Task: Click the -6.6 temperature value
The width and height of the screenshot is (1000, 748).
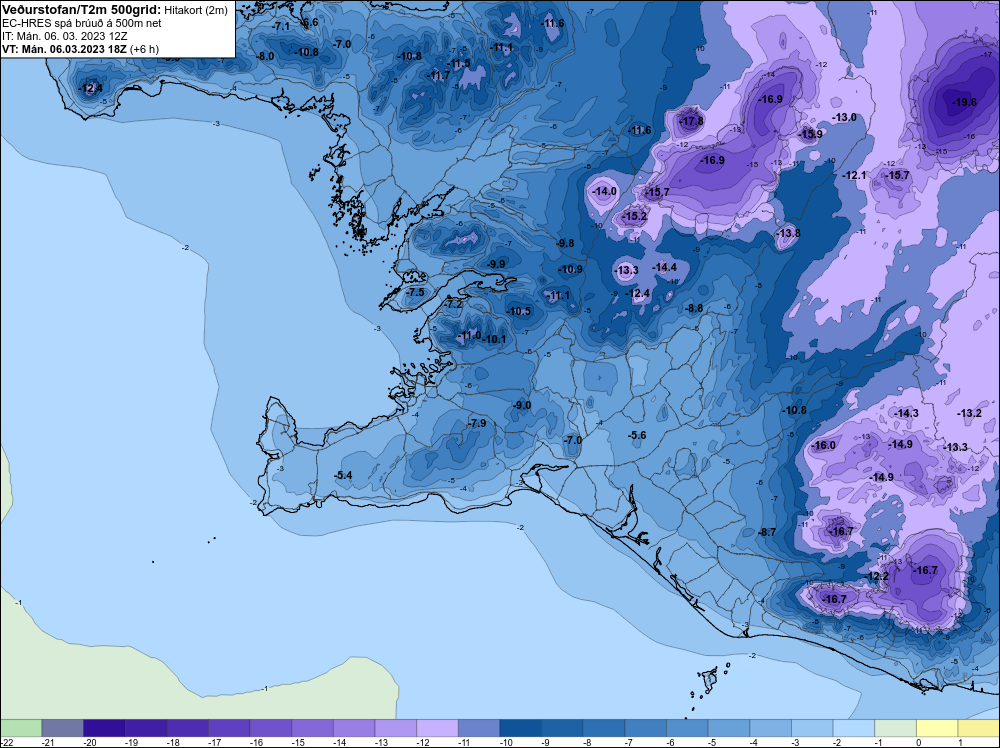Action: [x=309, y=23]
